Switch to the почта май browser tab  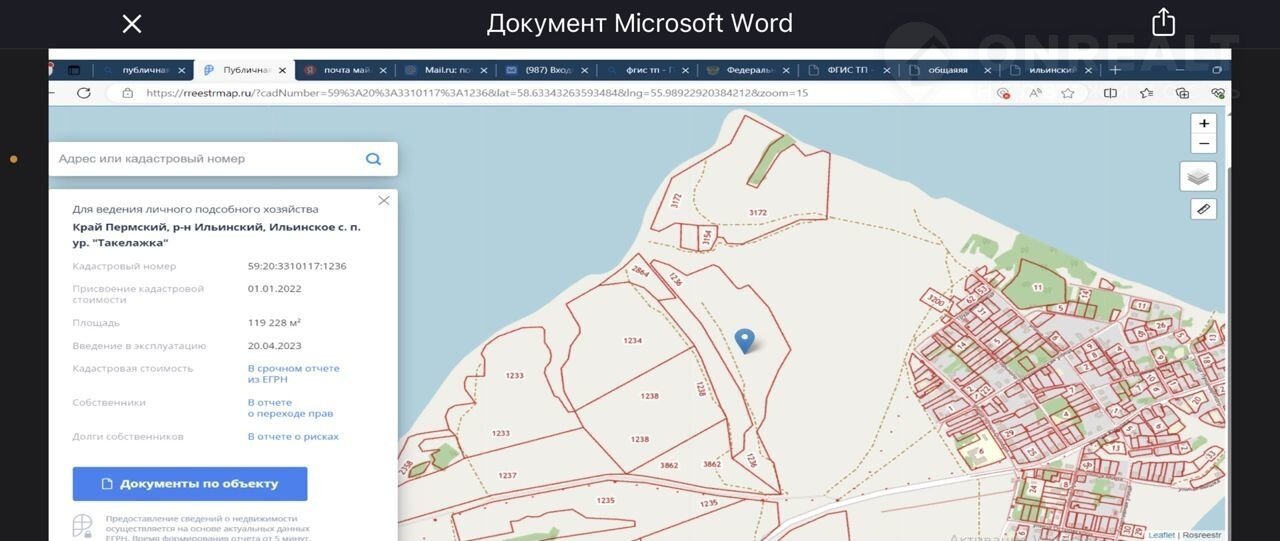pos(345,70)
